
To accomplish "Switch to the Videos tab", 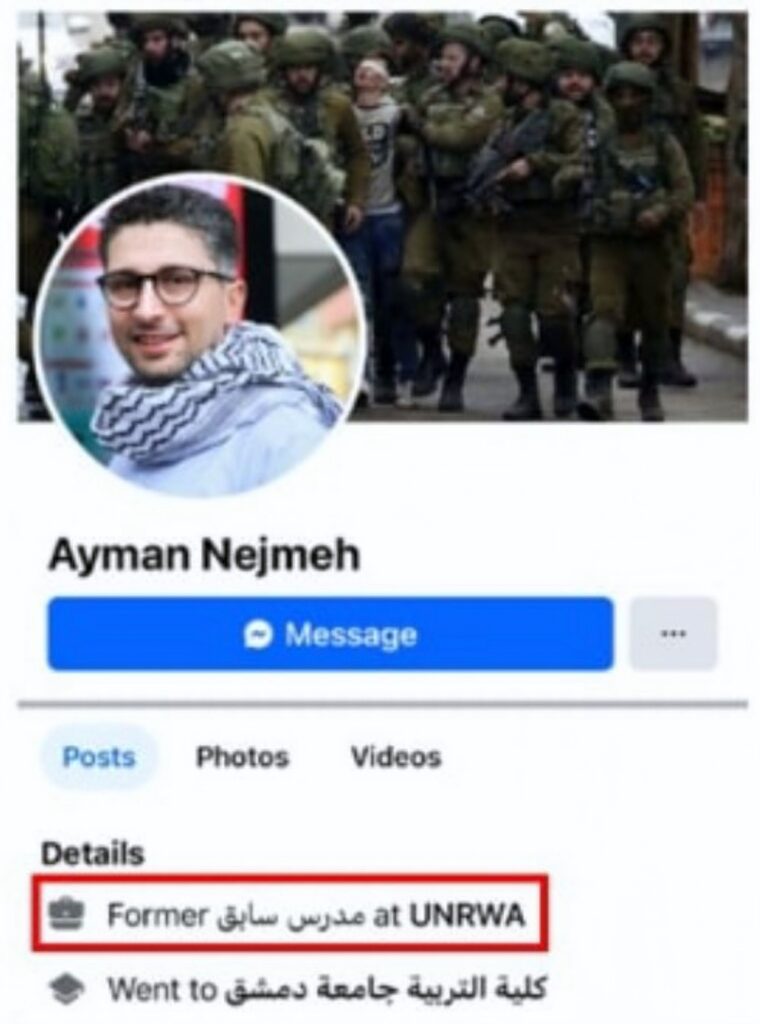I will 396,757.
